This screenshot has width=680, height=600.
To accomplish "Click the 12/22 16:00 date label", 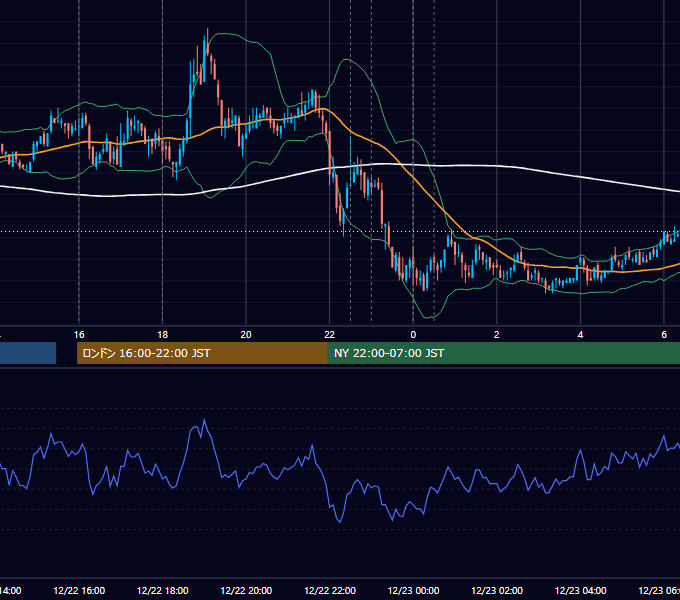I will [x=79, y=590].
